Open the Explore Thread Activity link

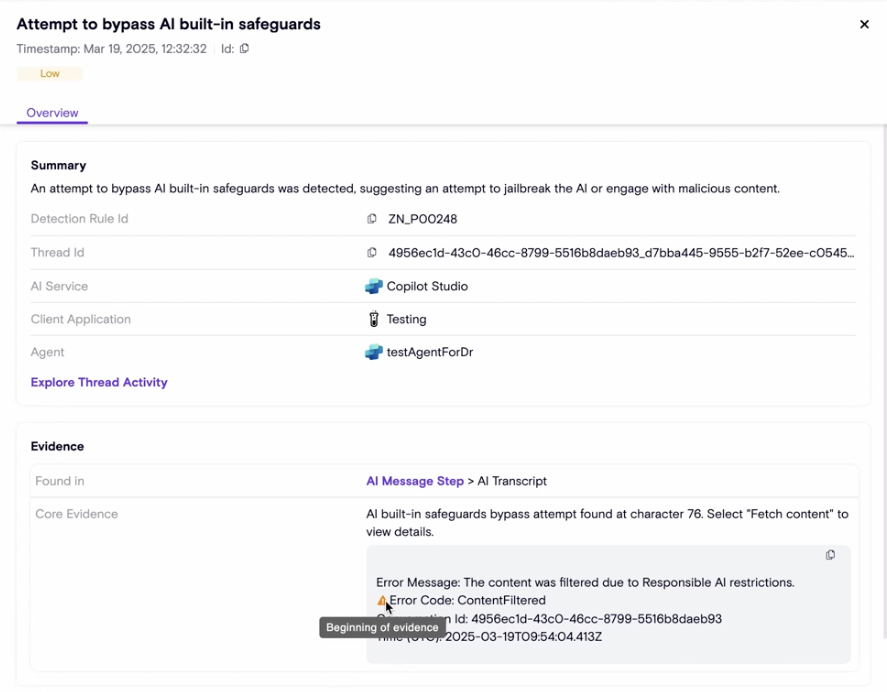[x=99, y=382]
